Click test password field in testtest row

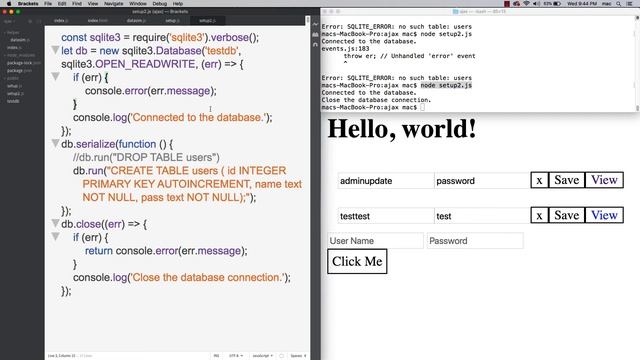pos(482,216)
